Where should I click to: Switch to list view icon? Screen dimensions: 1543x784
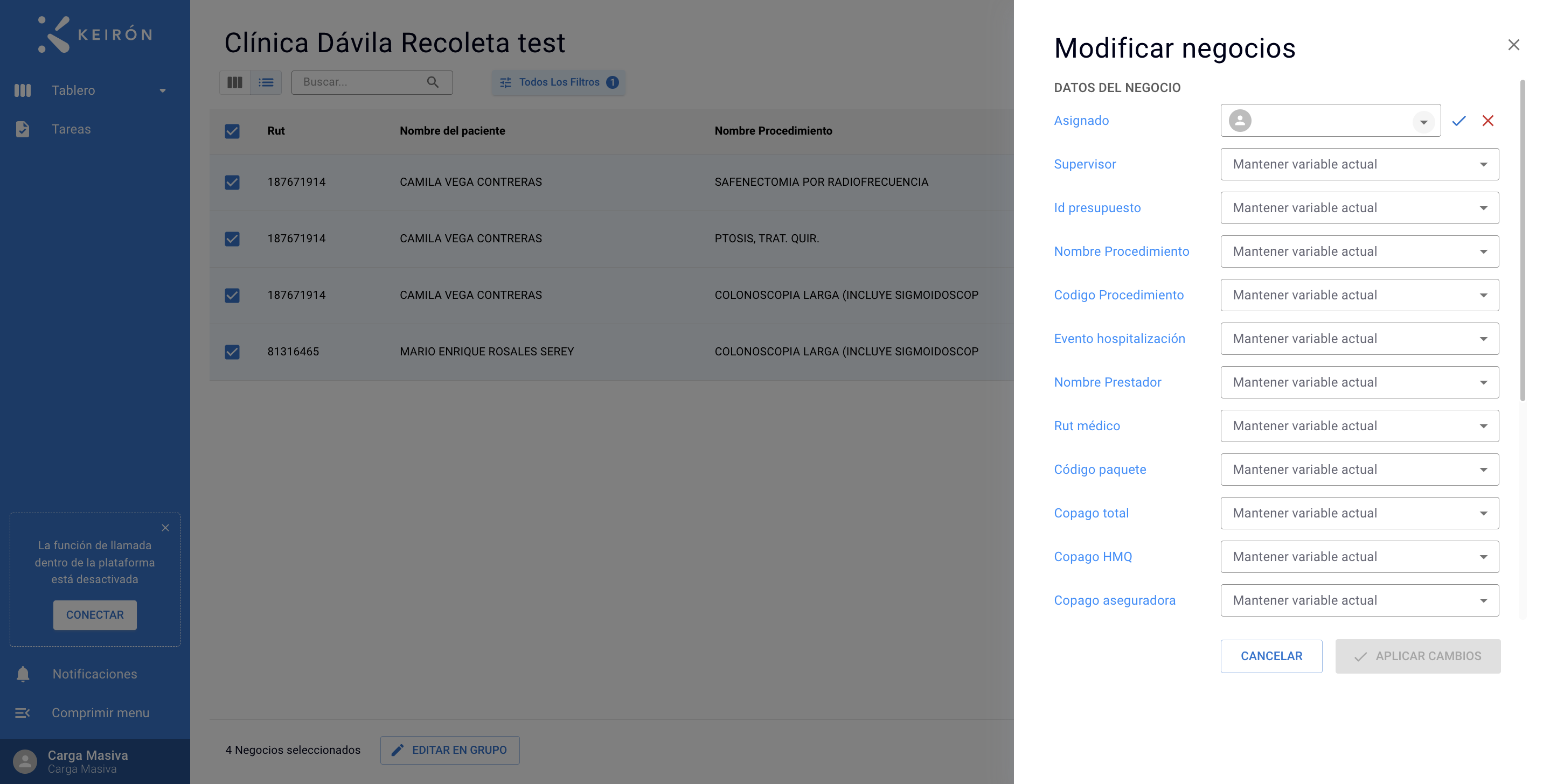click(266, 82)
